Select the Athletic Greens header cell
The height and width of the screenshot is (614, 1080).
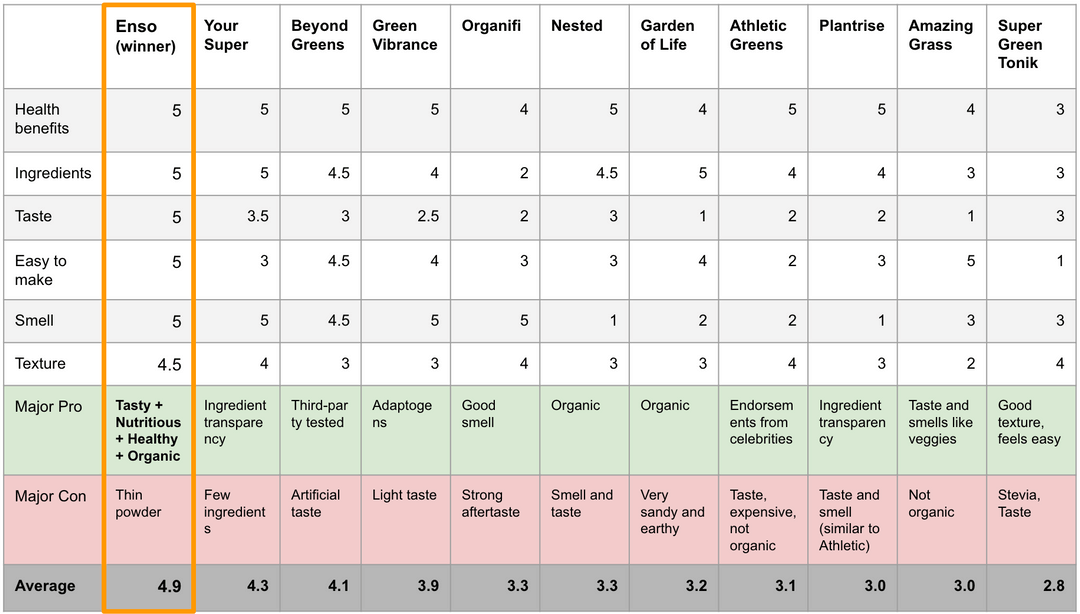758,35
